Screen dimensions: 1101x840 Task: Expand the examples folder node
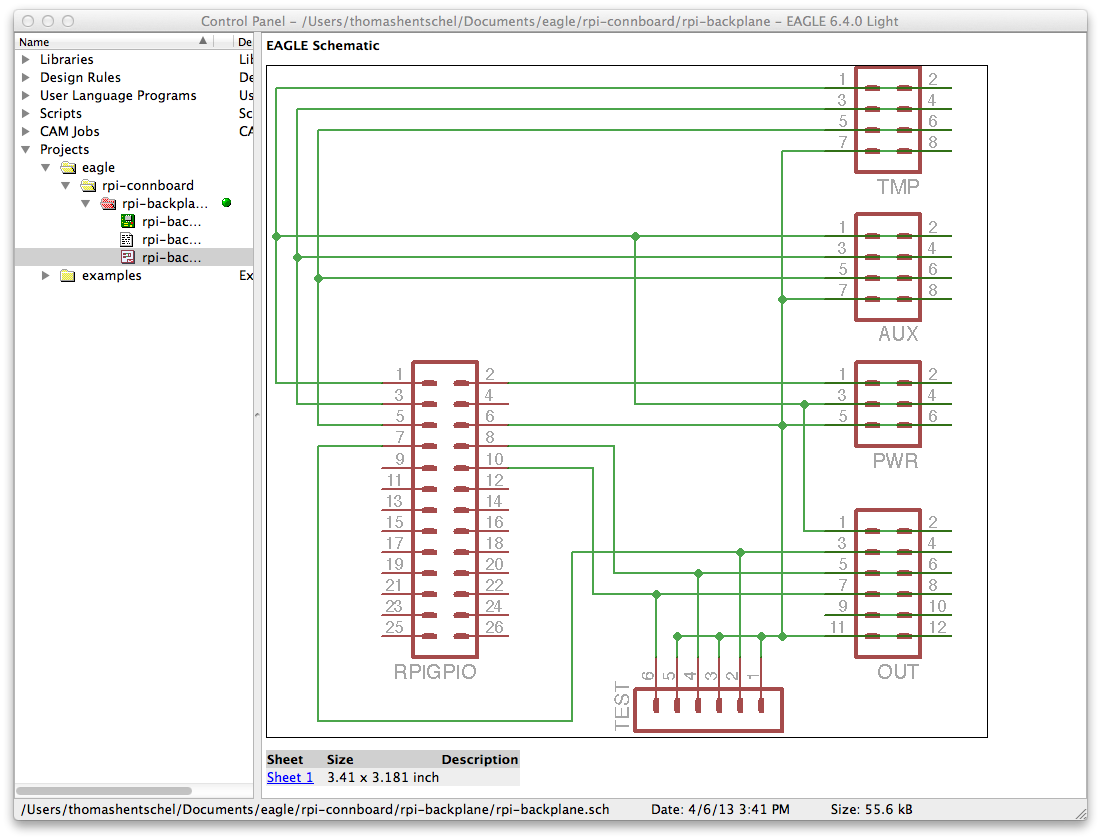(46, 275)
